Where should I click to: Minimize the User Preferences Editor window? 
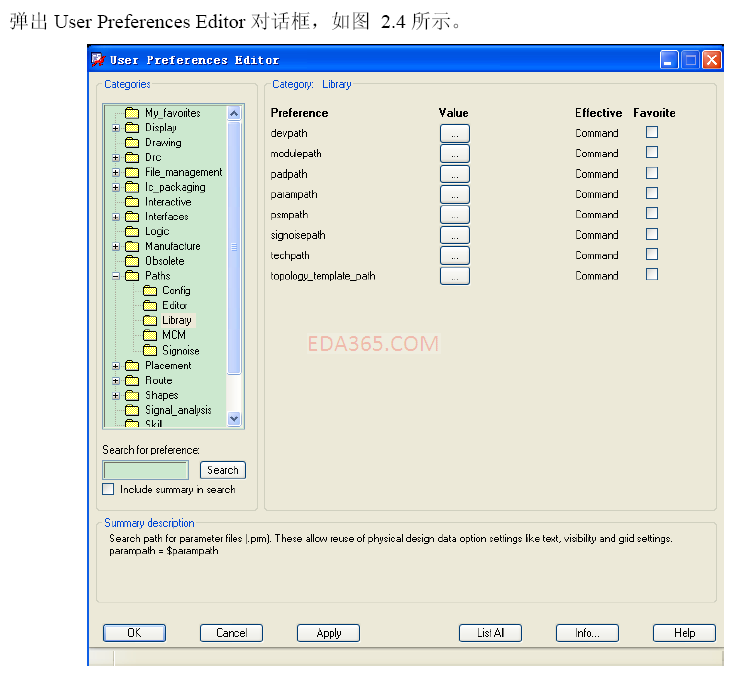(669, 60)
